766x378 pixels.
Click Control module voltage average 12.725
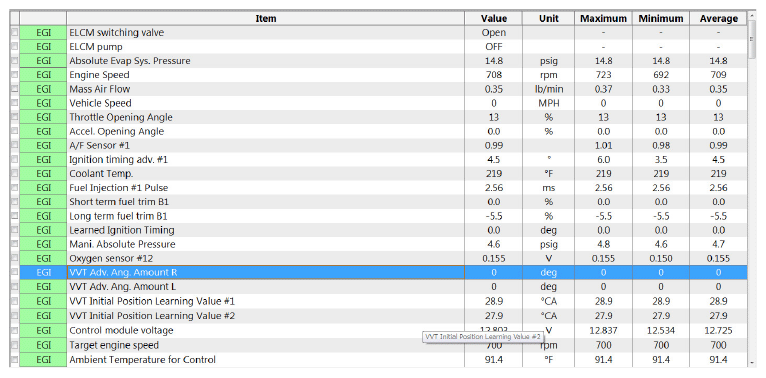tap(718, 331)
